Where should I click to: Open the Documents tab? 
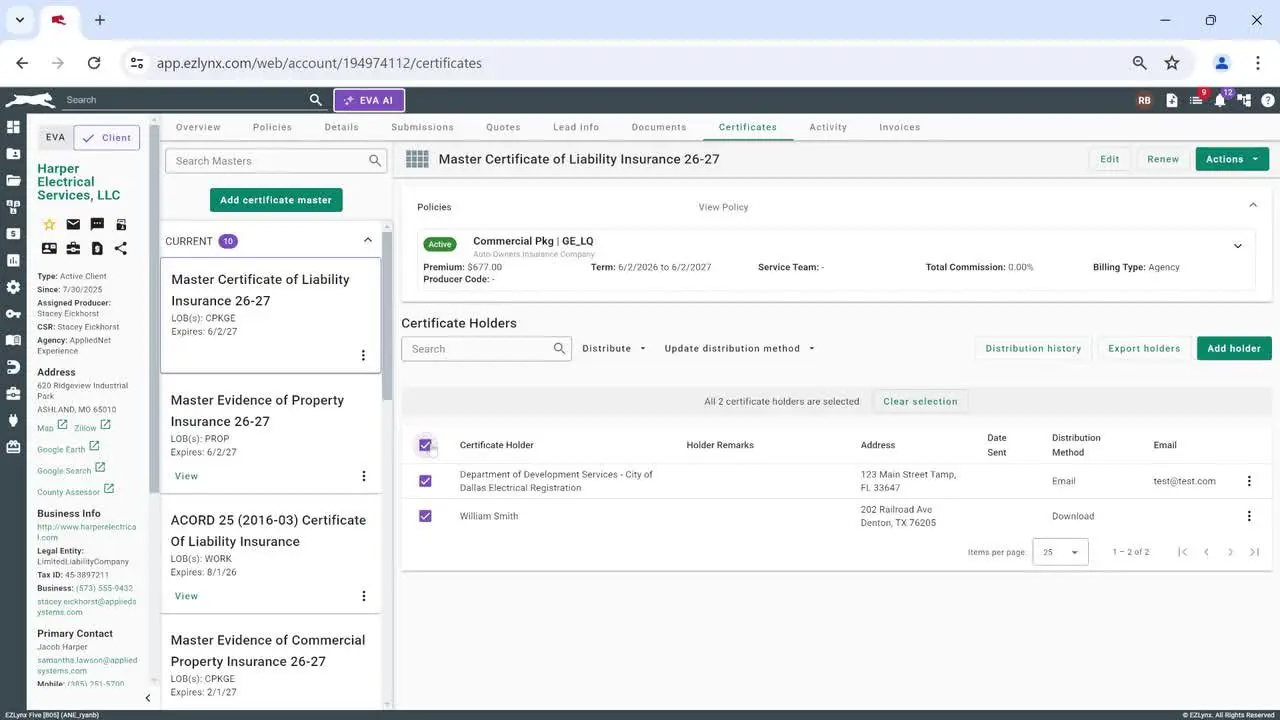click(659, 127)
